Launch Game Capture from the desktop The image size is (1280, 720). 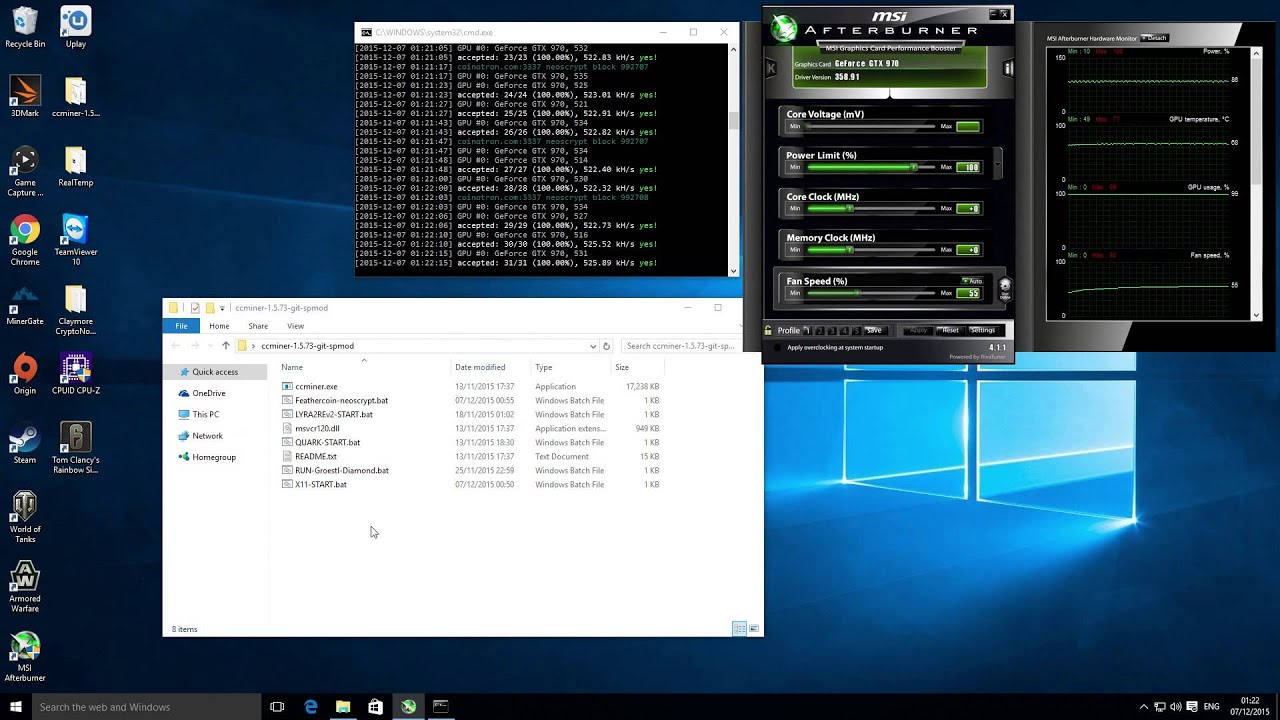tap(25, 172)
